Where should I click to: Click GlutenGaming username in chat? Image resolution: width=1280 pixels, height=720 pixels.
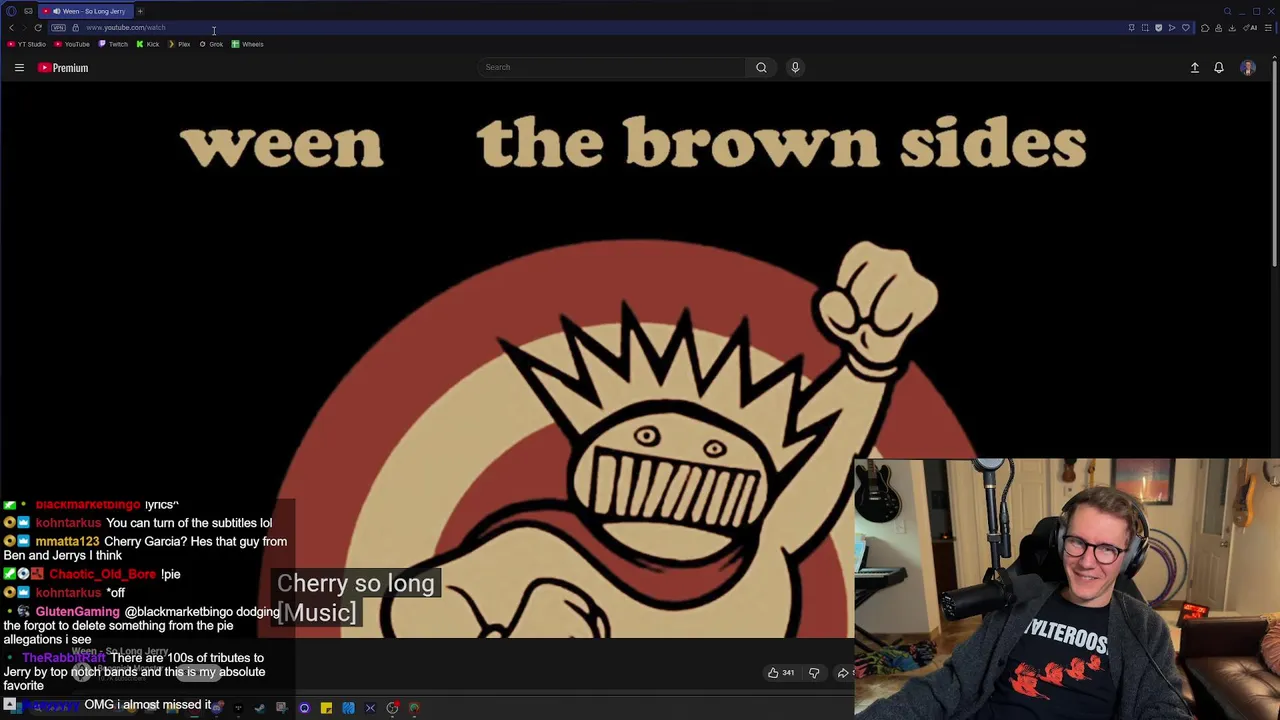[x=77, y=612]
